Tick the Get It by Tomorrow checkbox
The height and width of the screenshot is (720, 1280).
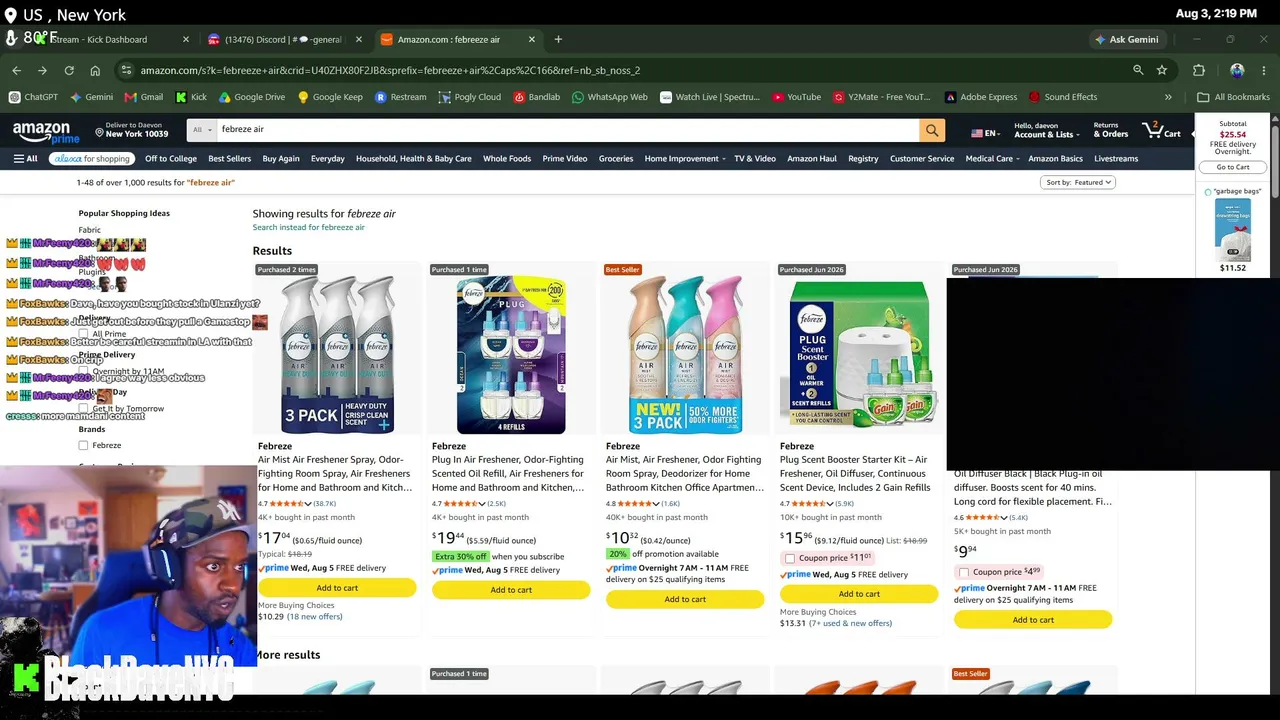[84, 408]
